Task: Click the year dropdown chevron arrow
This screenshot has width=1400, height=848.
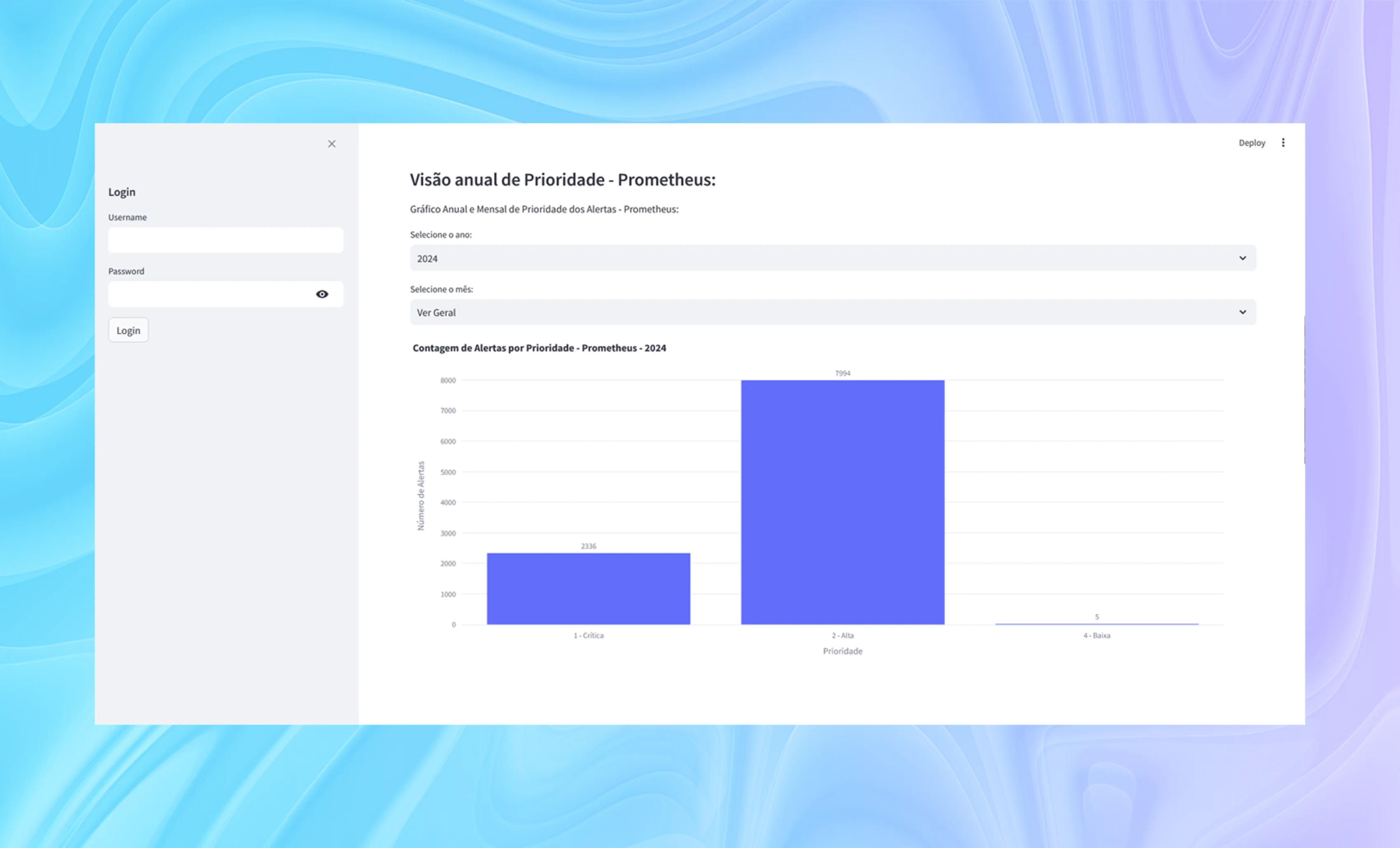Action: (x=1242, y=258)
